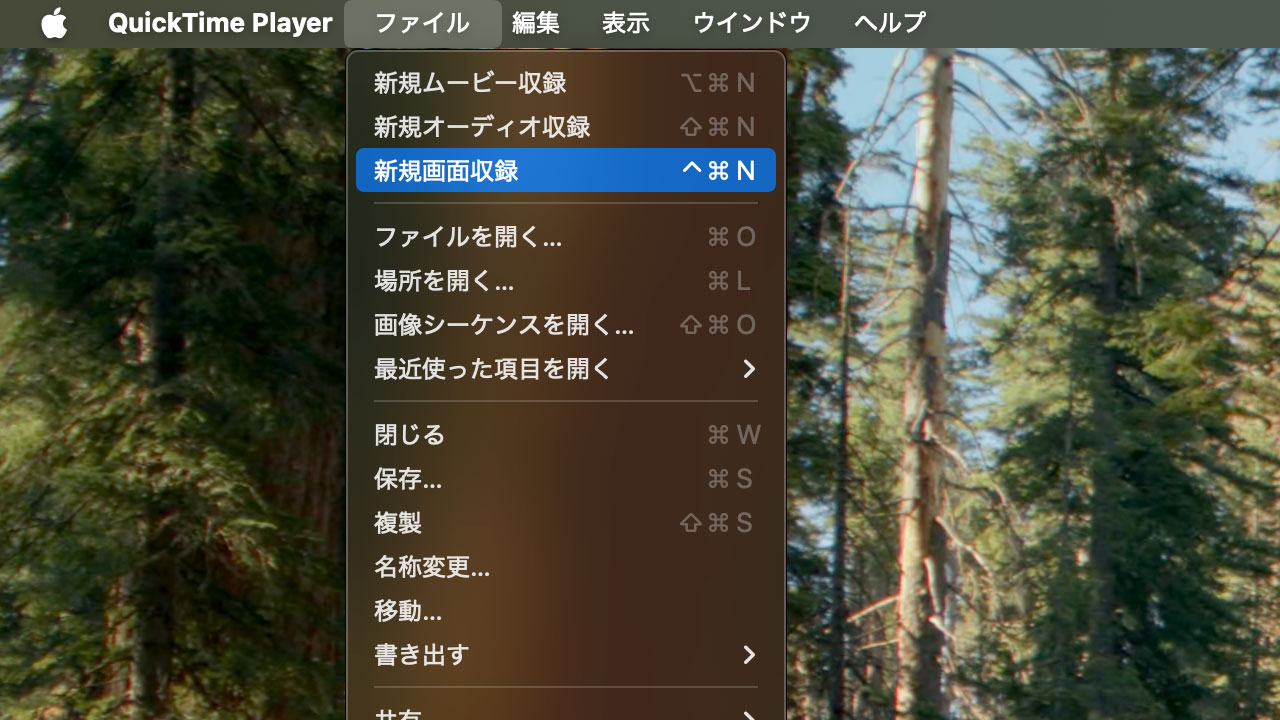Choose 複製 menu item

tap(566, 523)
